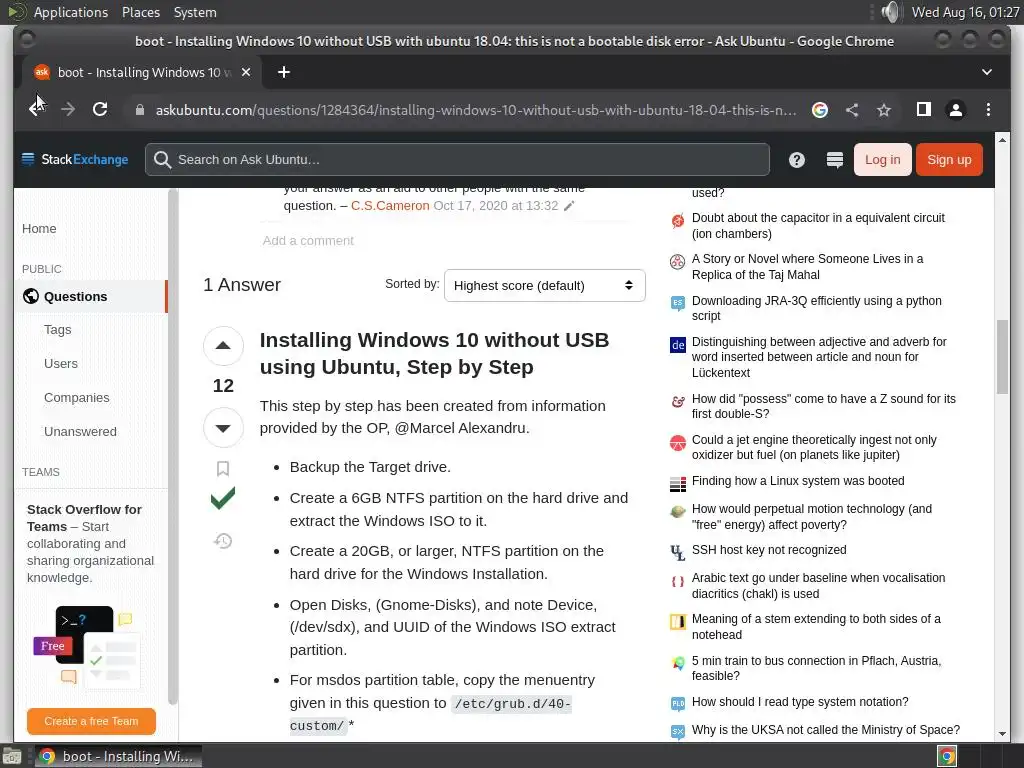Open 'Why is the UKSA not called' question
Screen dimensions: 1024x768
[825, 729]
